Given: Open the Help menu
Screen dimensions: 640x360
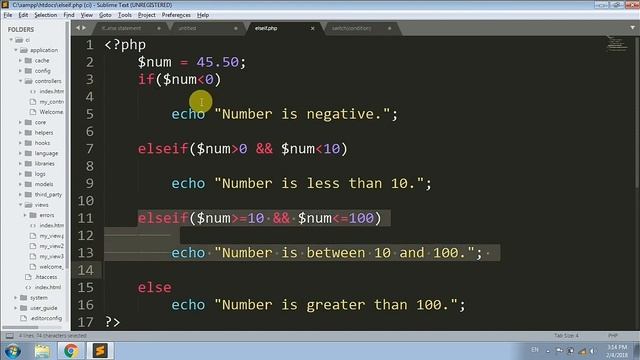Looking at the screenshot, I should pos(203,15).
